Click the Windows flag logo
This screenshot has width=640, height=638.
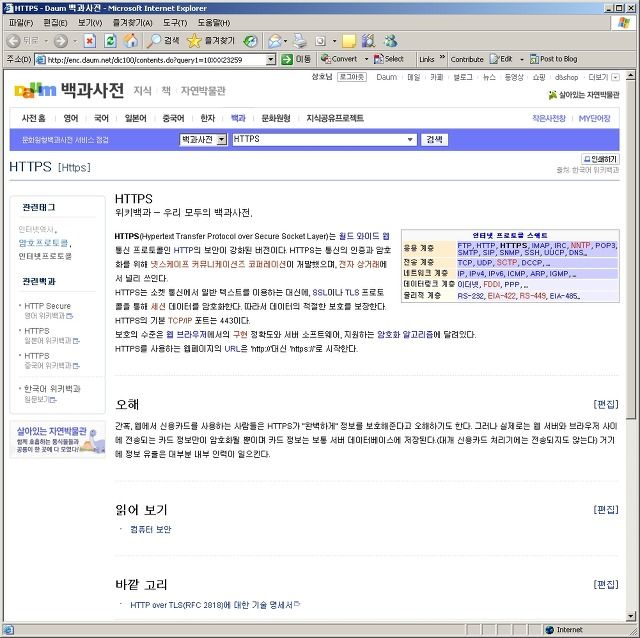pos(624,22)
